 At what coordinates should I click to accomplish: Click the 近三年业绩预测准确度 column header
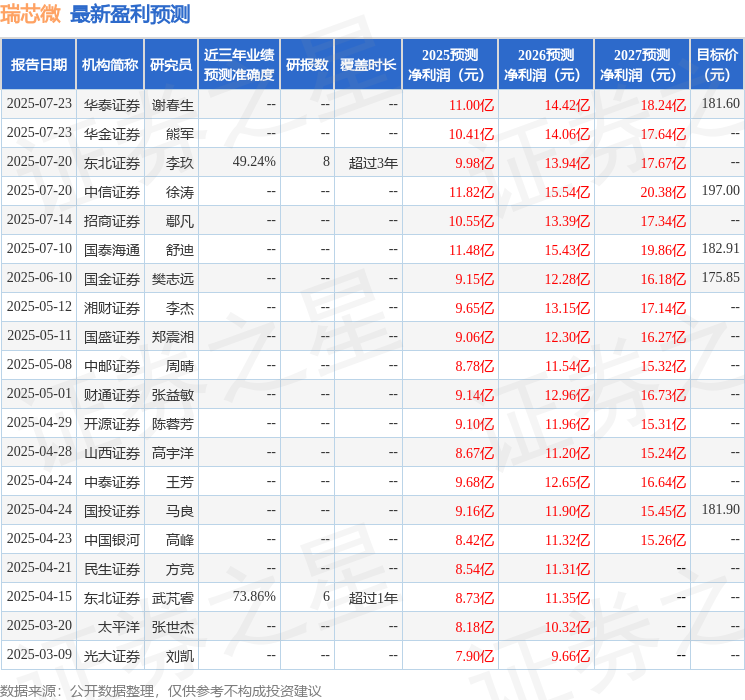pos(239,65)
